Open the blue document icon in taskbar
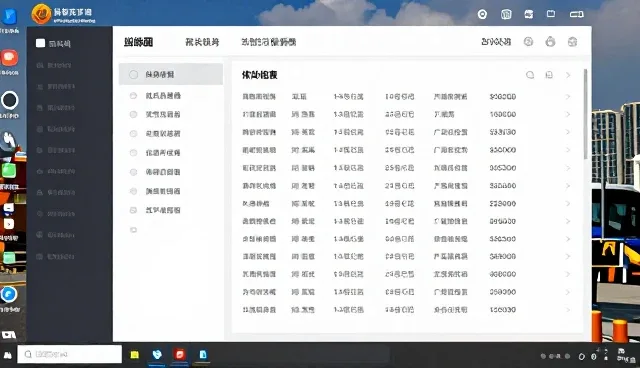Screen dimensions: 640x368 click(x=203, y=354)
